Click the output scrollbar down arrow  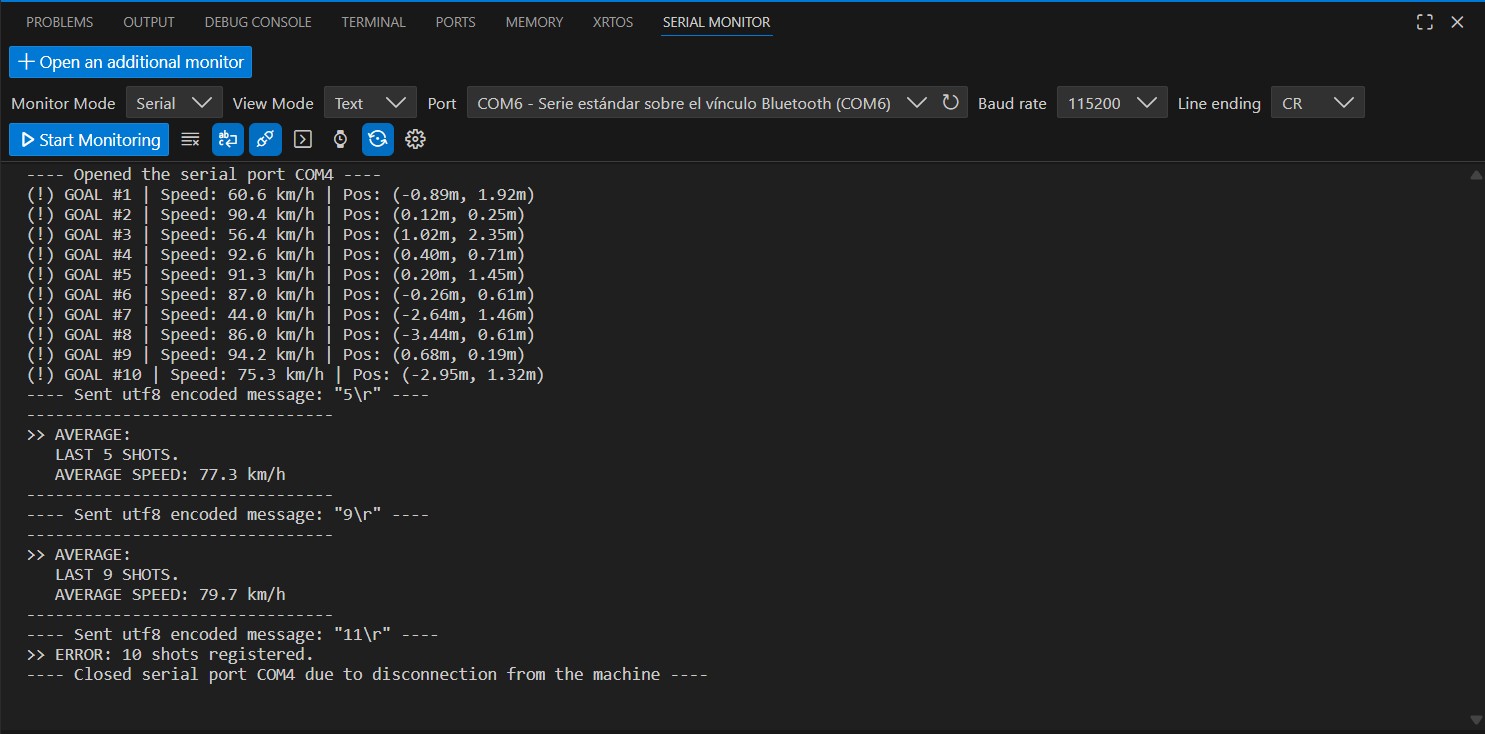tap(1476, 720)
